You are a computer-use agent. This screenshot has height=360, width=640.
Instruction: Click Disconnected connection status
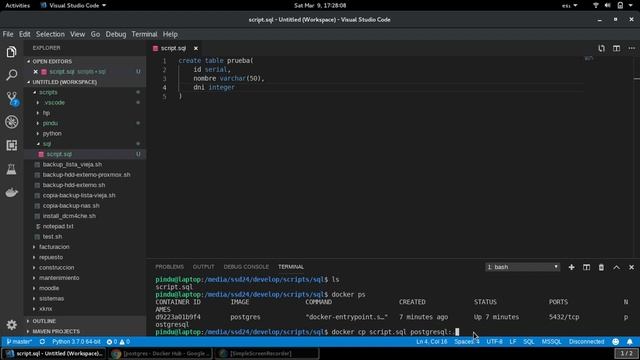[x=586, y=342]
